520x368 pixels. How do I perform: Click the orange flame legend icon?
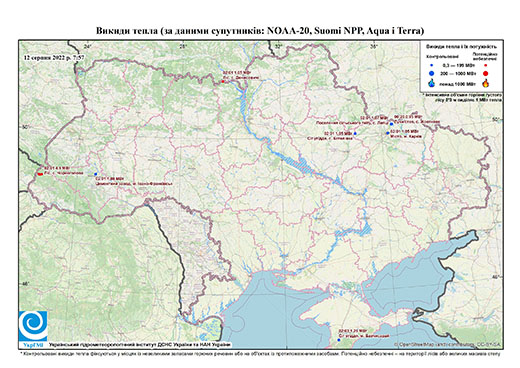(485, 83)
